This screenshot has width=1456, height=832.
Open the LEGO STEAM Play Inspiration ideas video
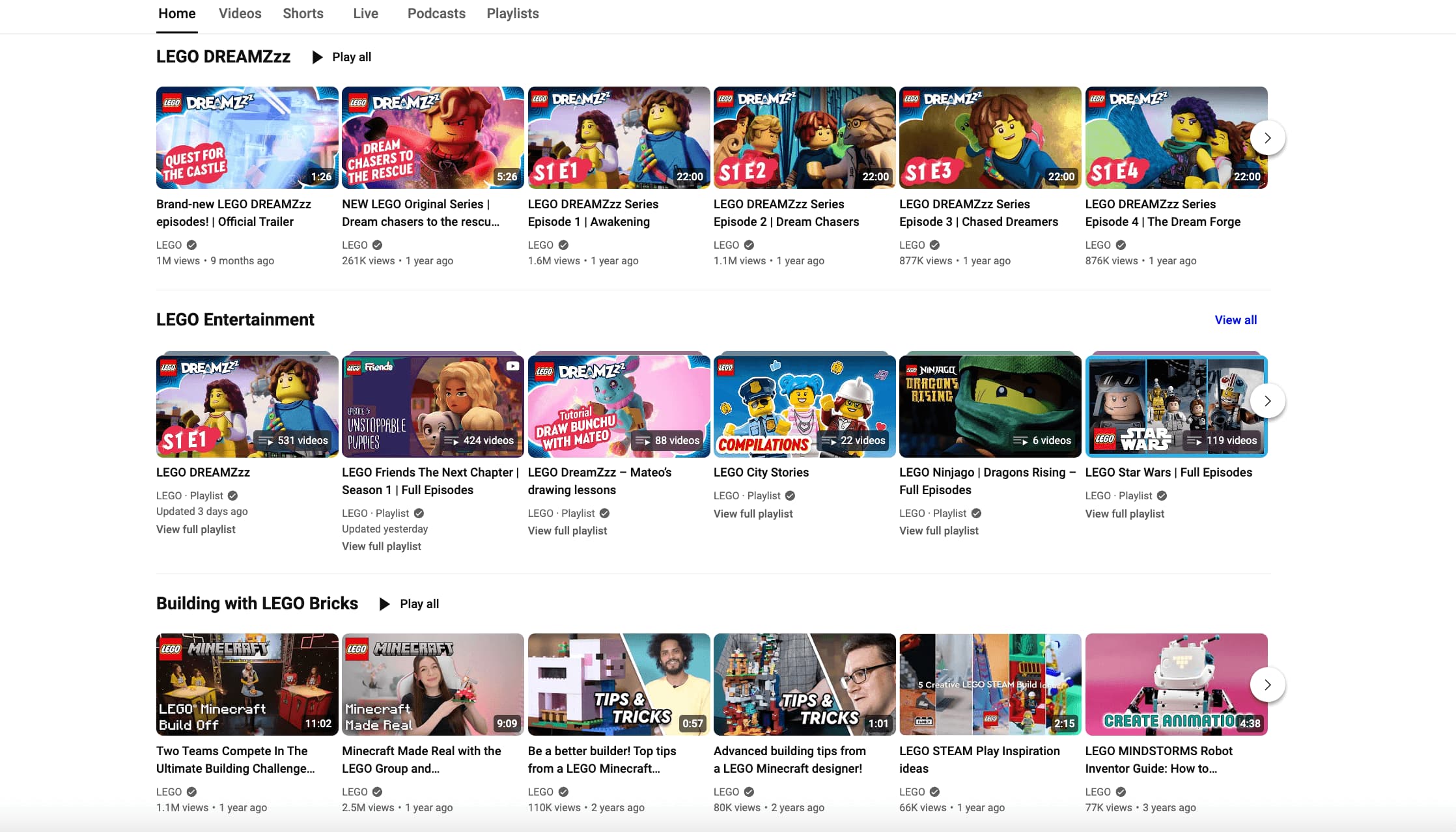990,684
